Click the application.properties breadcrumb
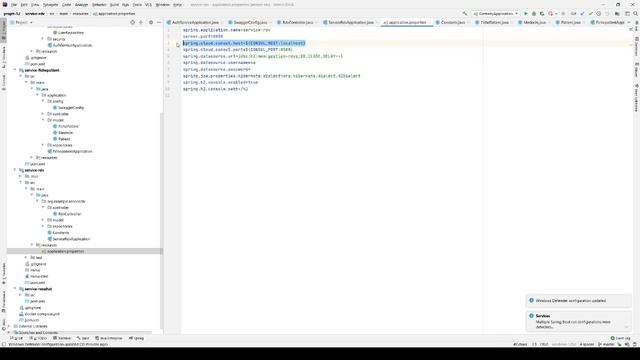 coord(114,13)
